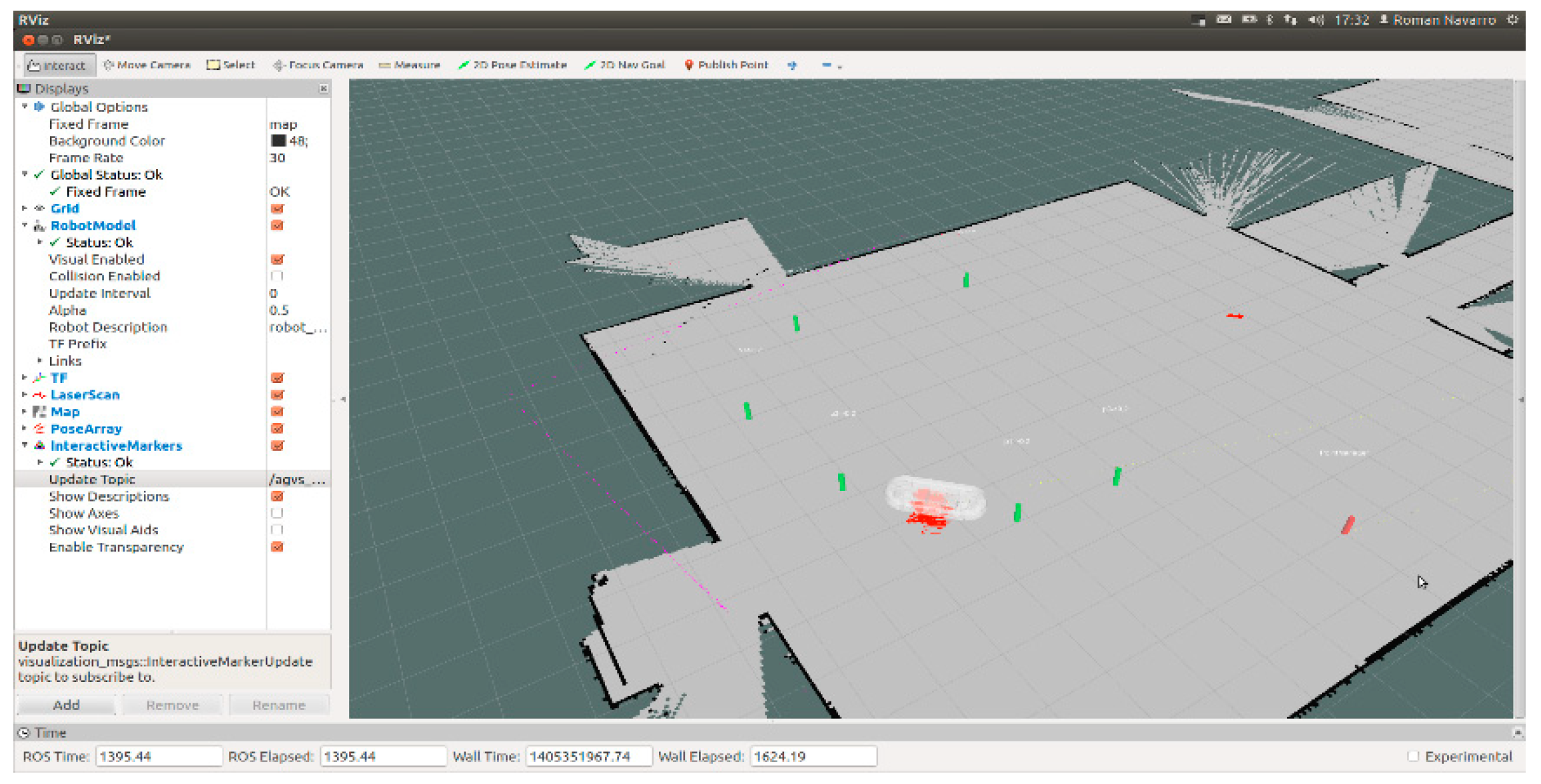Select the Update Topic property row

tap(92, 479)
